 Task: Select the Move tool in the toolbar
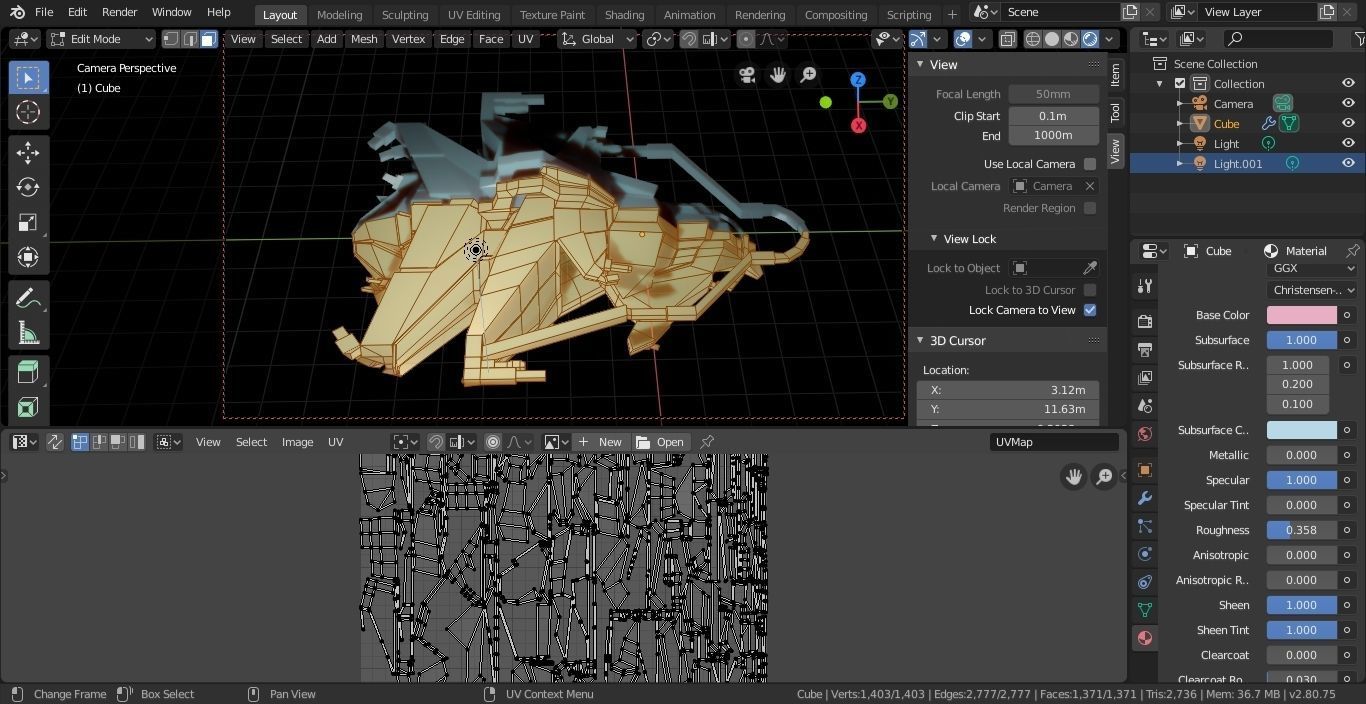click(28, 152)
